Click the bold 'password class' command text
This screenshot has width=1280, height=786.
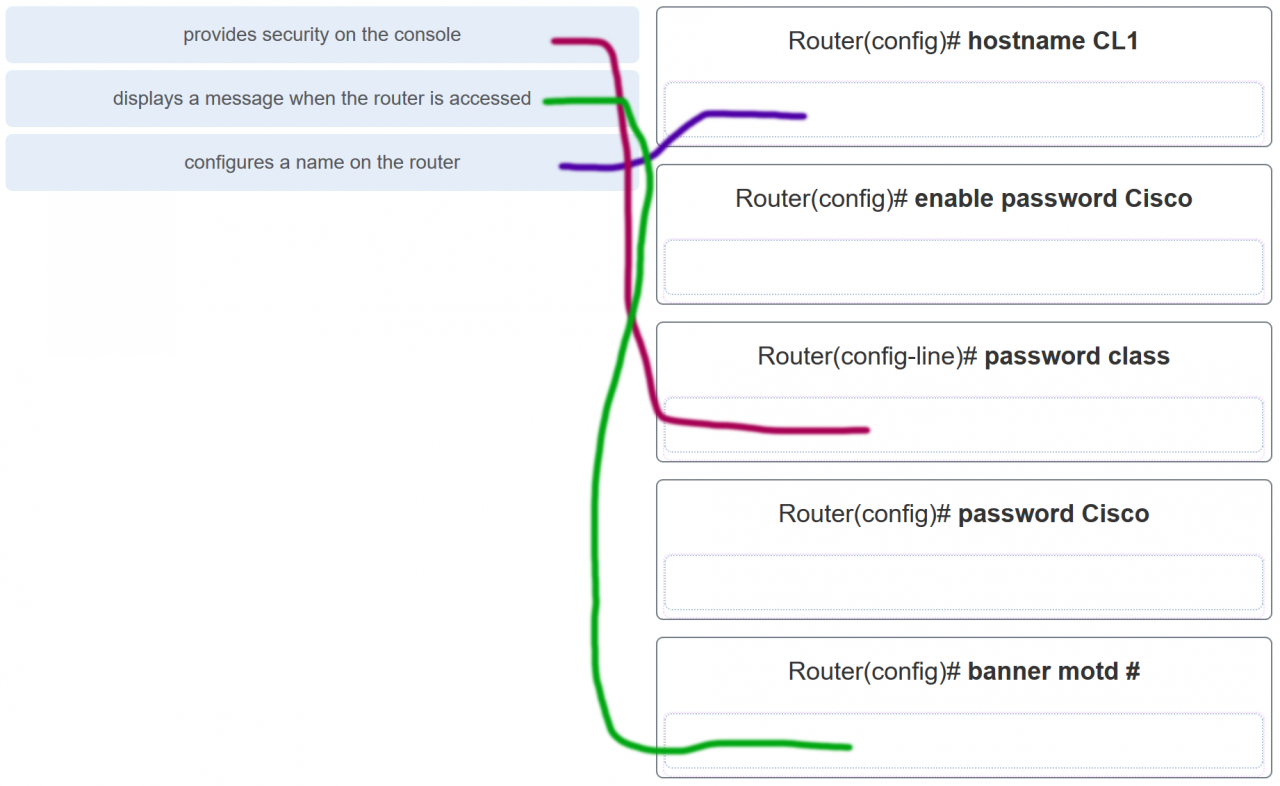coord(1077,356)
